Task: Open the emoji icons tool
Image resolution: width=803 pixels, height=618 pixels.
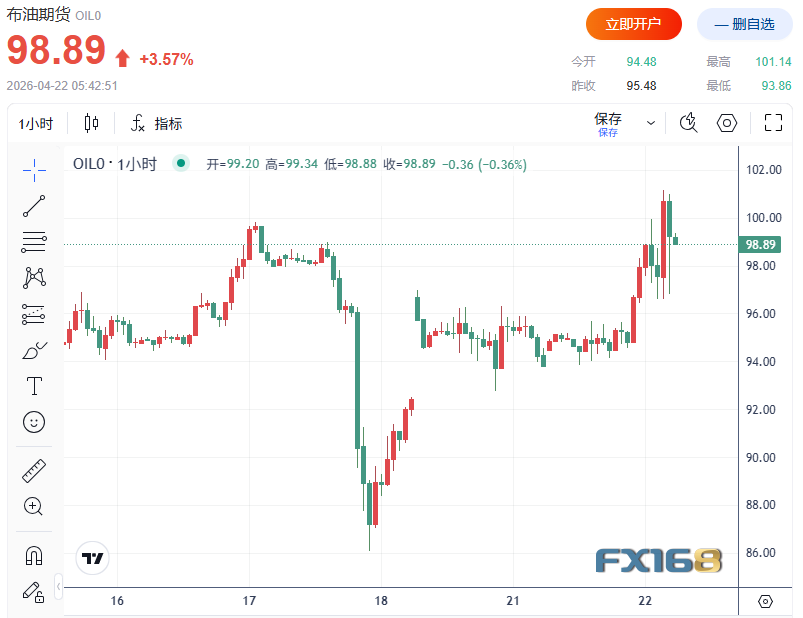Action: 34,422
